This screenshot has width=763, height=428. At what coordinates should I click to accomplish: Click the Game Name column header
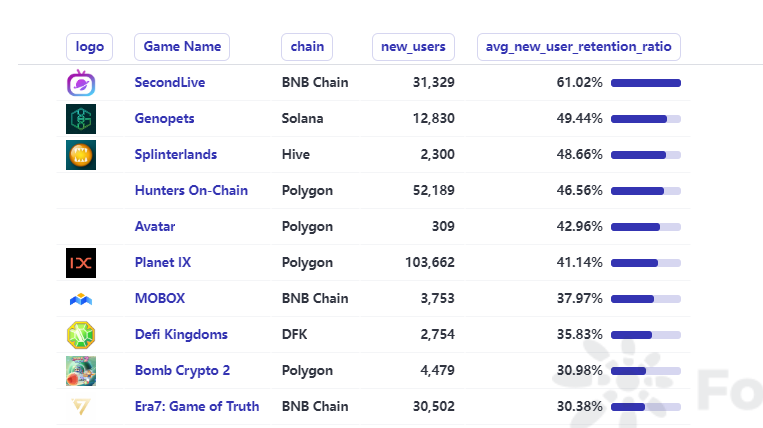point(182,47)
